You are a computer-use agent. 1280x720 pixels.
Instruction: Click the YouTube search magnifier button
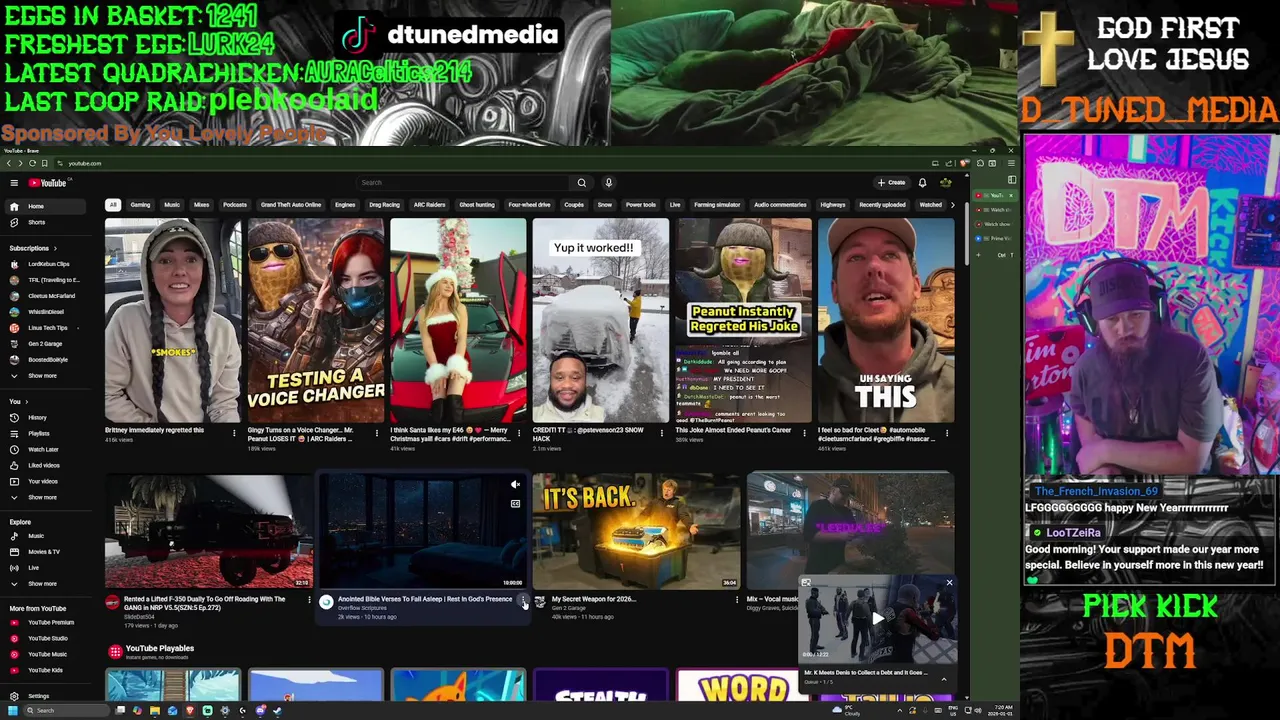[581, 183]
